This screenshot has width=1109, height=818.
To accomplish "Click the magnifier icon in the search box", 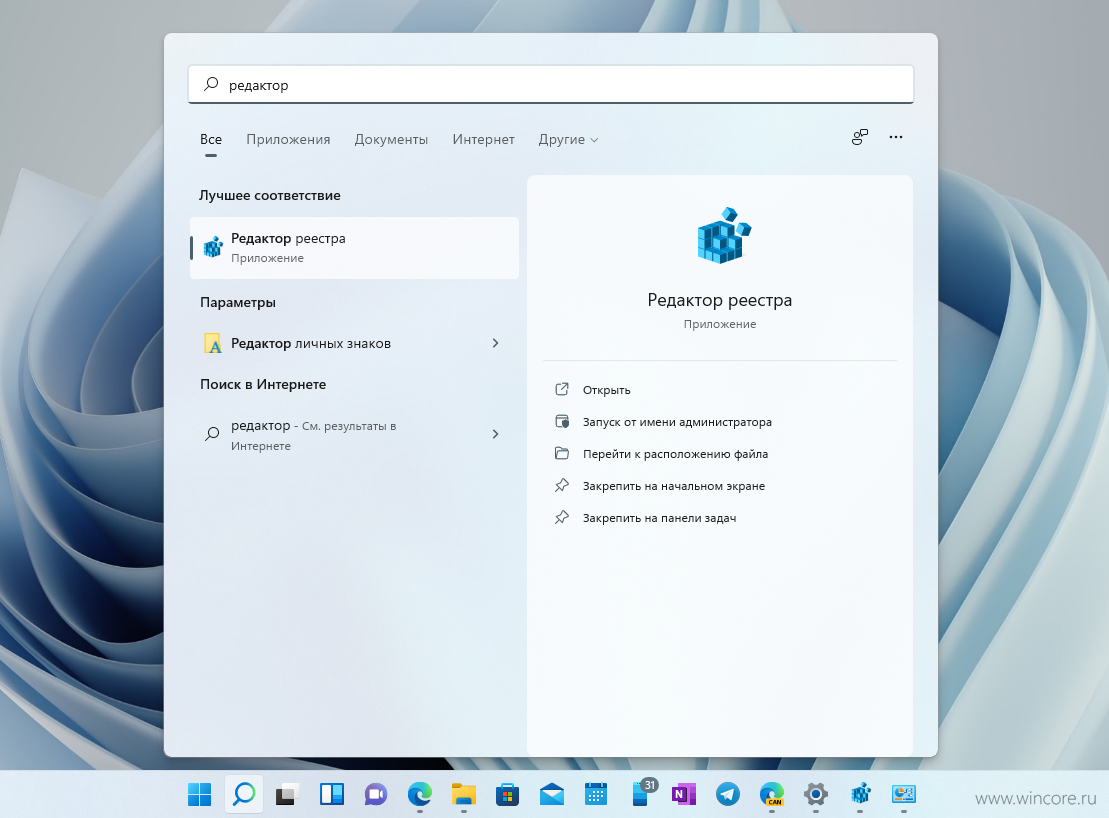I will [x=211, y=84].
